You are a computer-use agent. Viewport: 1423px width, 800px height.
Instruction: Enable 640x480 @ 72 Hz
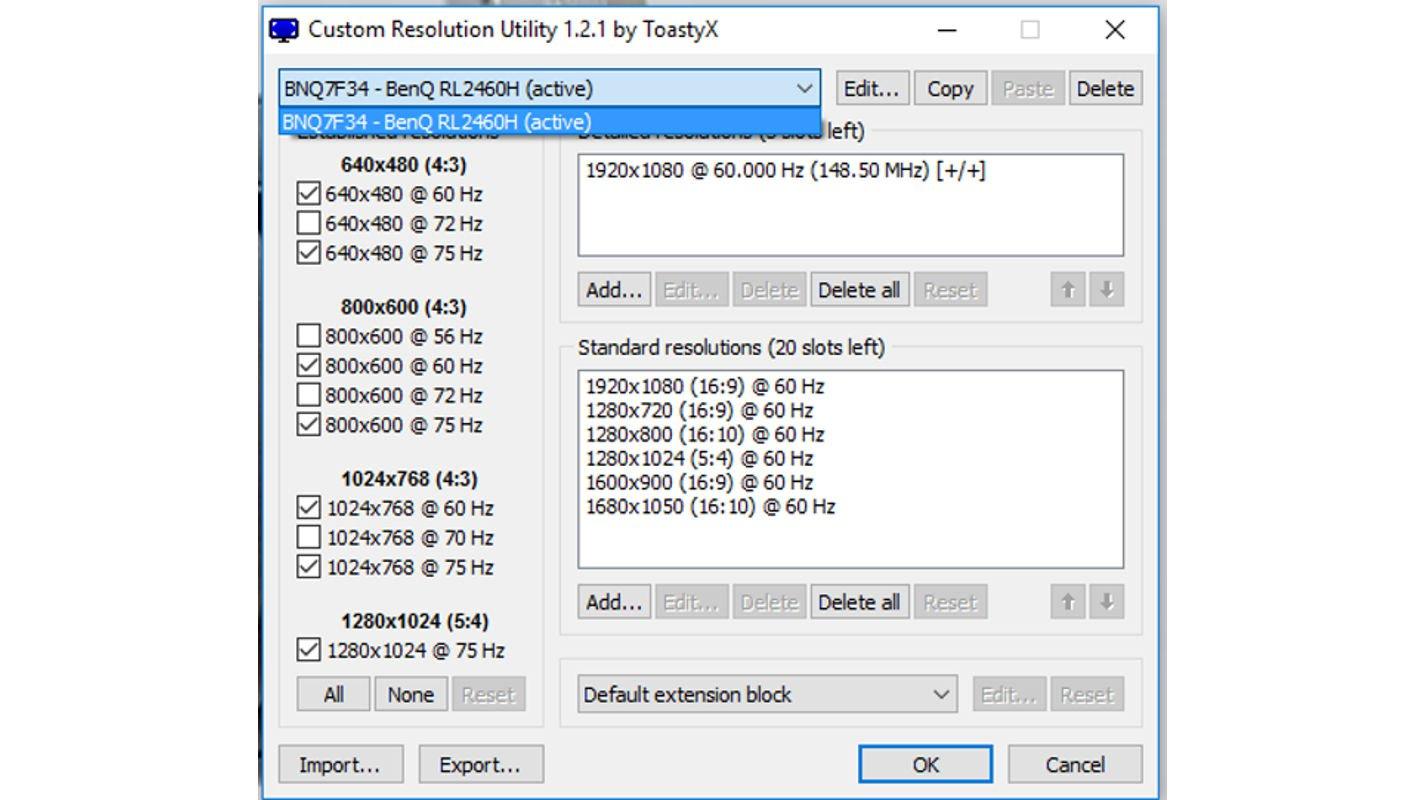click(309, 223)
